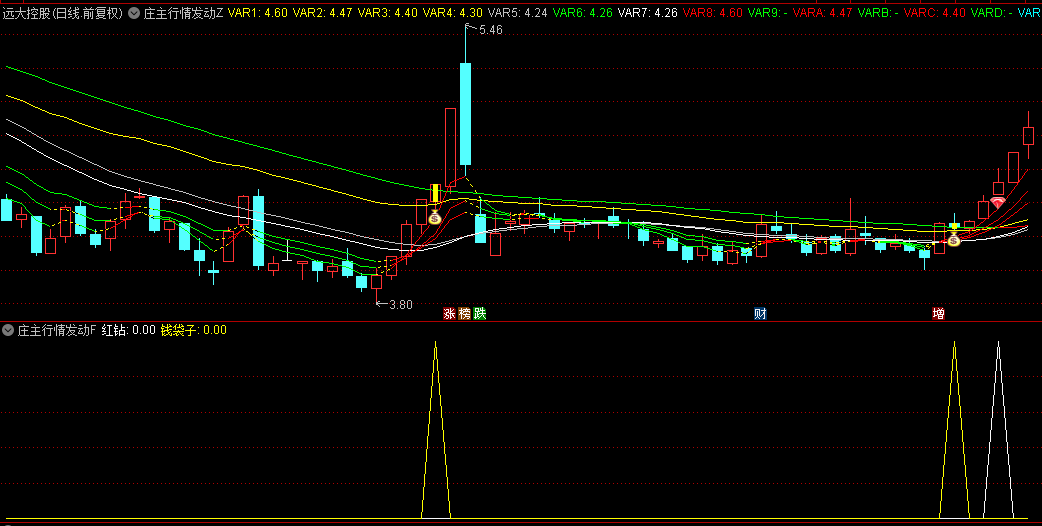Select the VAR7: 4.26 label

pyautogui.click(x=648, y=13)
